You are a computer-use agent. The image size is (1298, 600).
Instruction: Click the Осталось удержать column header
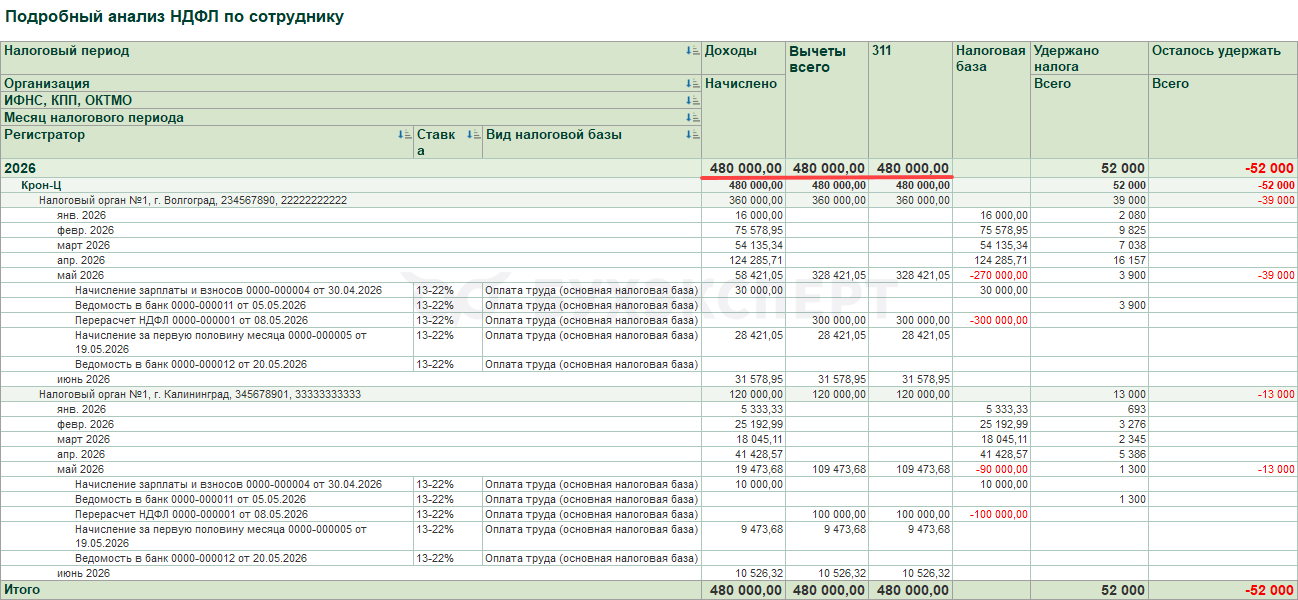[x=1215, y=51]
